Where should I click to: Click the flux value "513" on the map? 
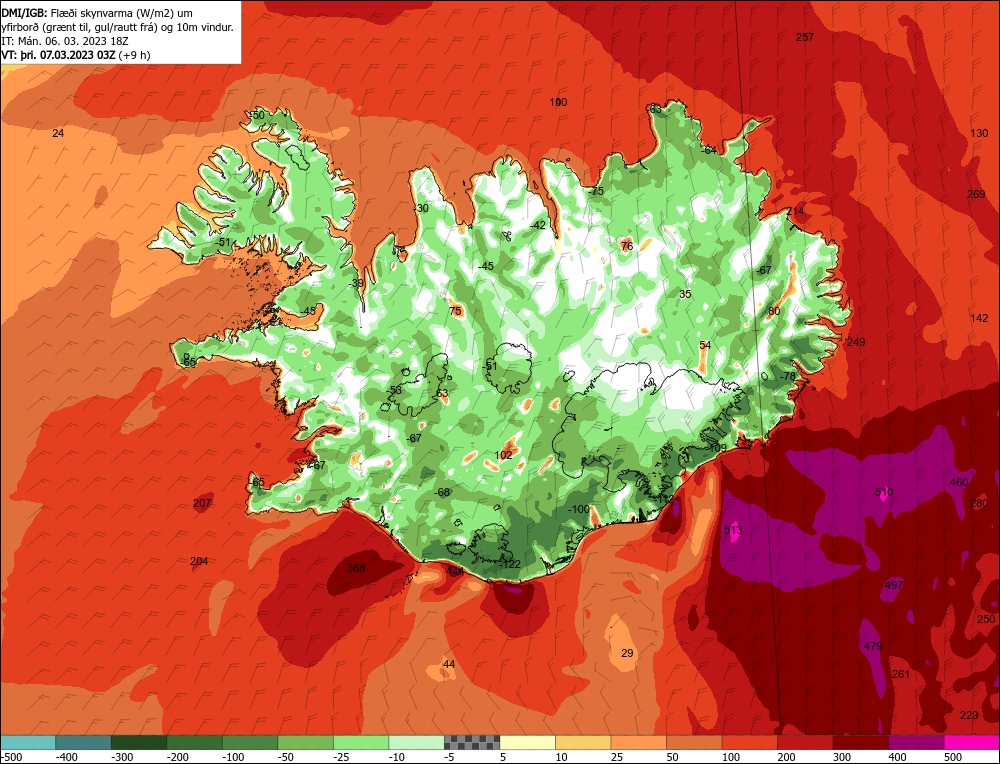[x=733, y=530]
